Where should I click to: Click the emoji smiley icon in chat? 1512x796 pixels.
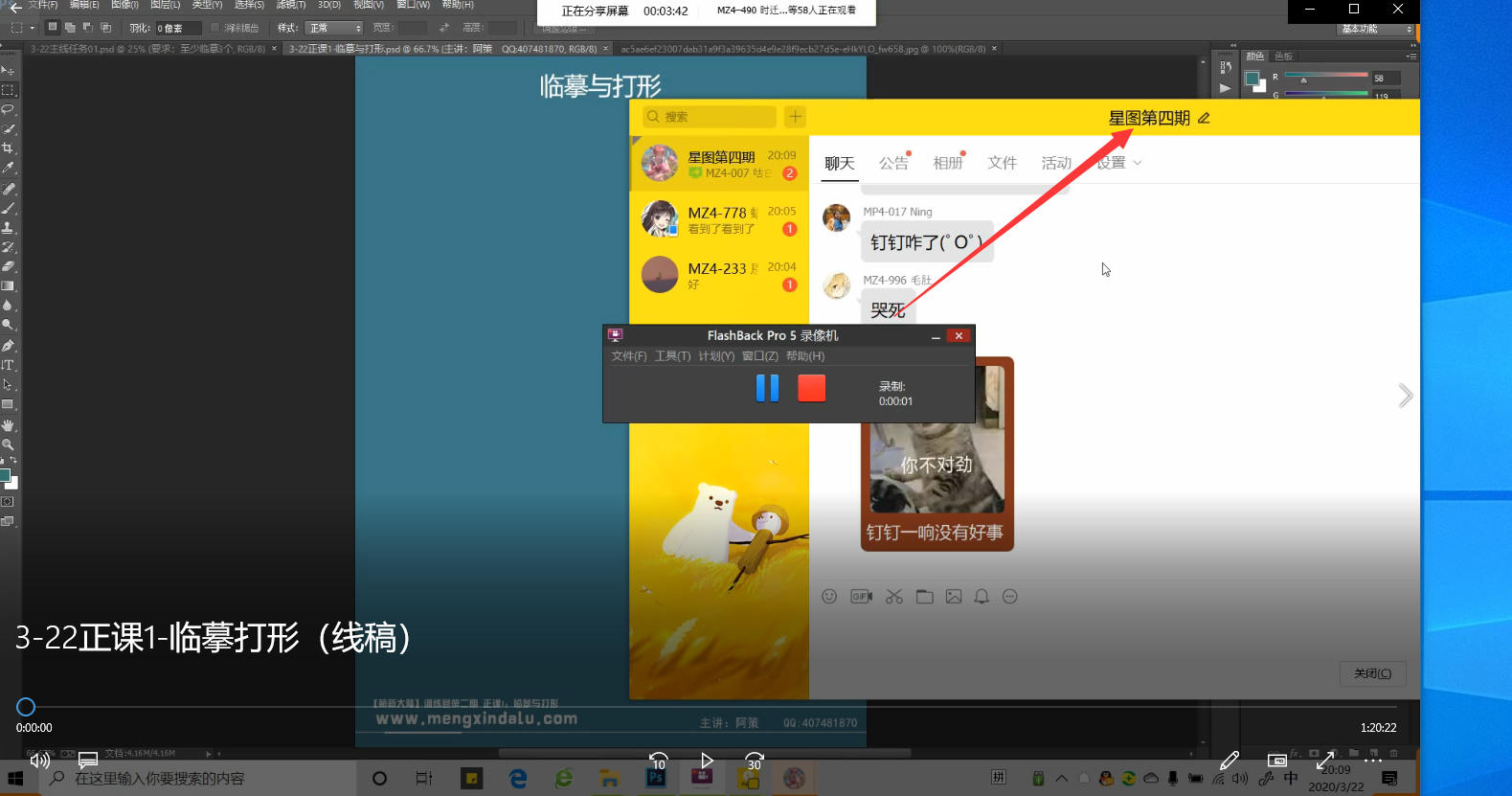[829, 597]
